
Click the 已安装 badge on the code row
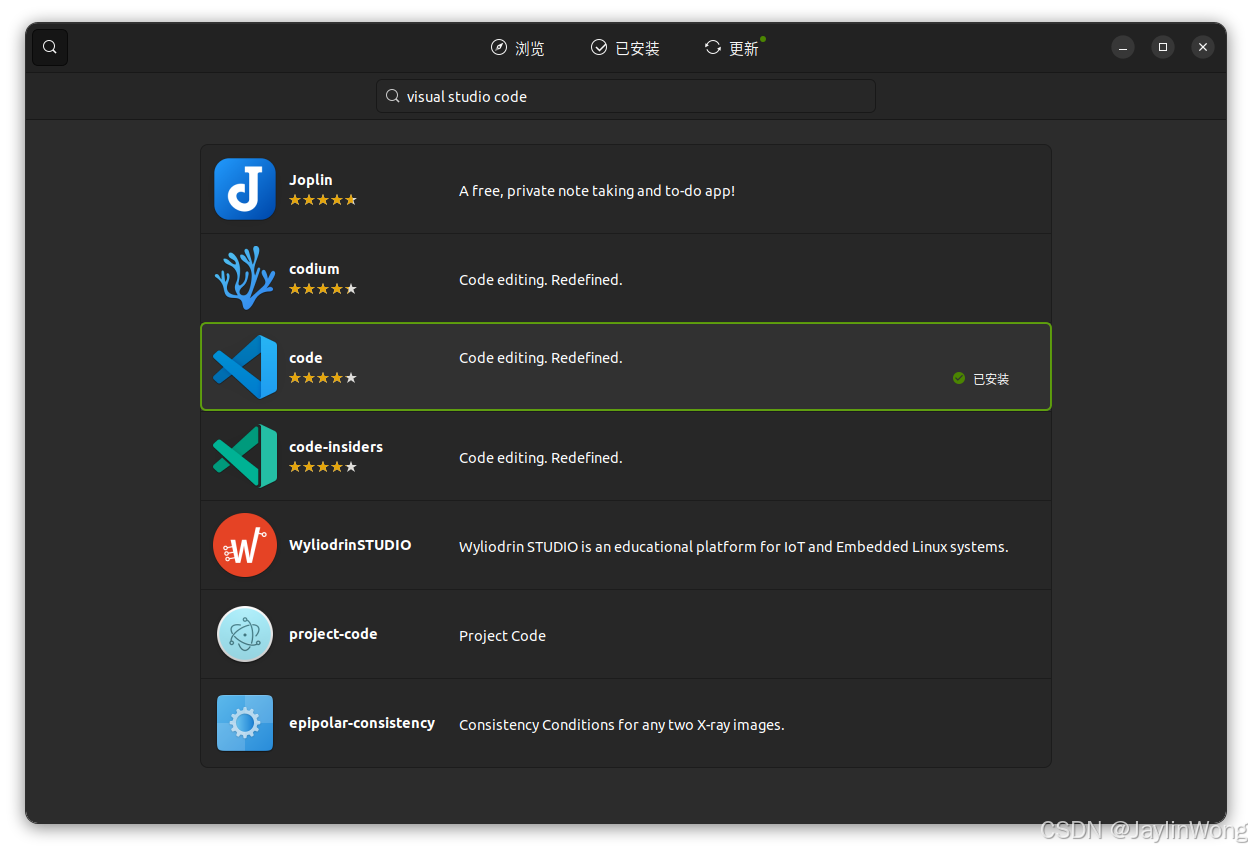tap(981, 379)
